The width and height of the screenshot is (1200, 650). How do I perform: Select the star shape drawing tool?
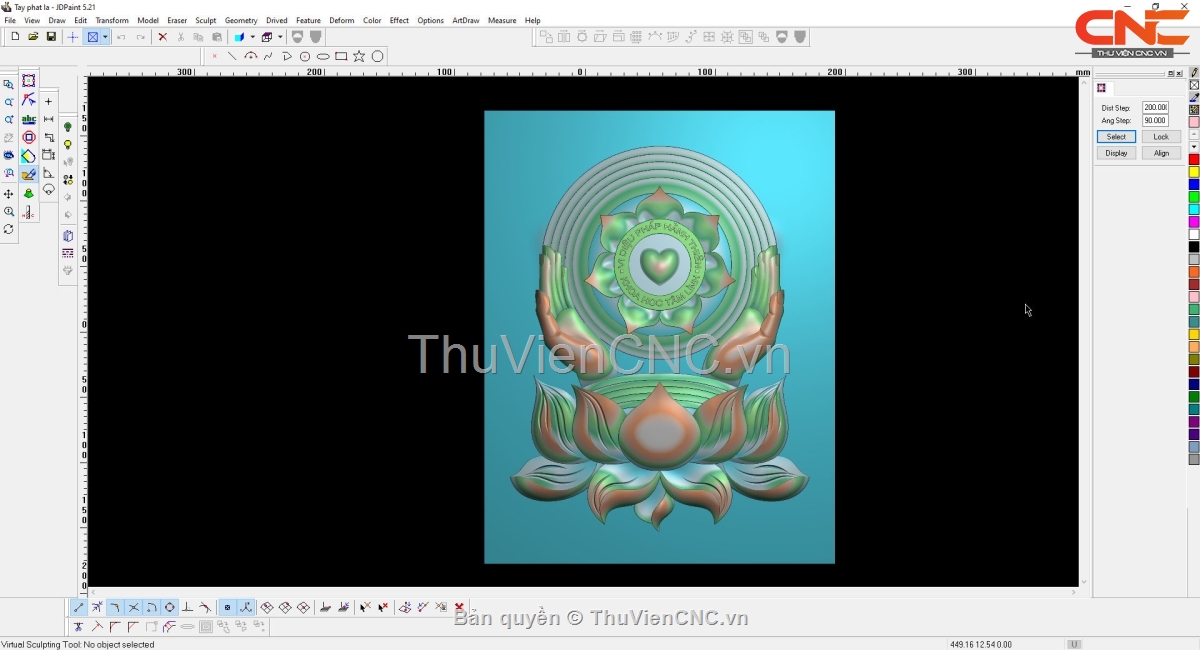pyautogui.click(x=359, y=56)
